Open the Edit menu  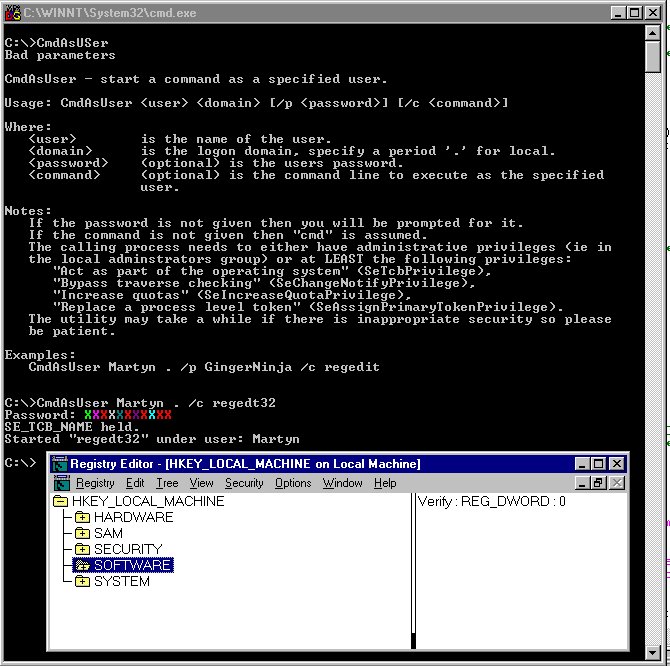135,483
